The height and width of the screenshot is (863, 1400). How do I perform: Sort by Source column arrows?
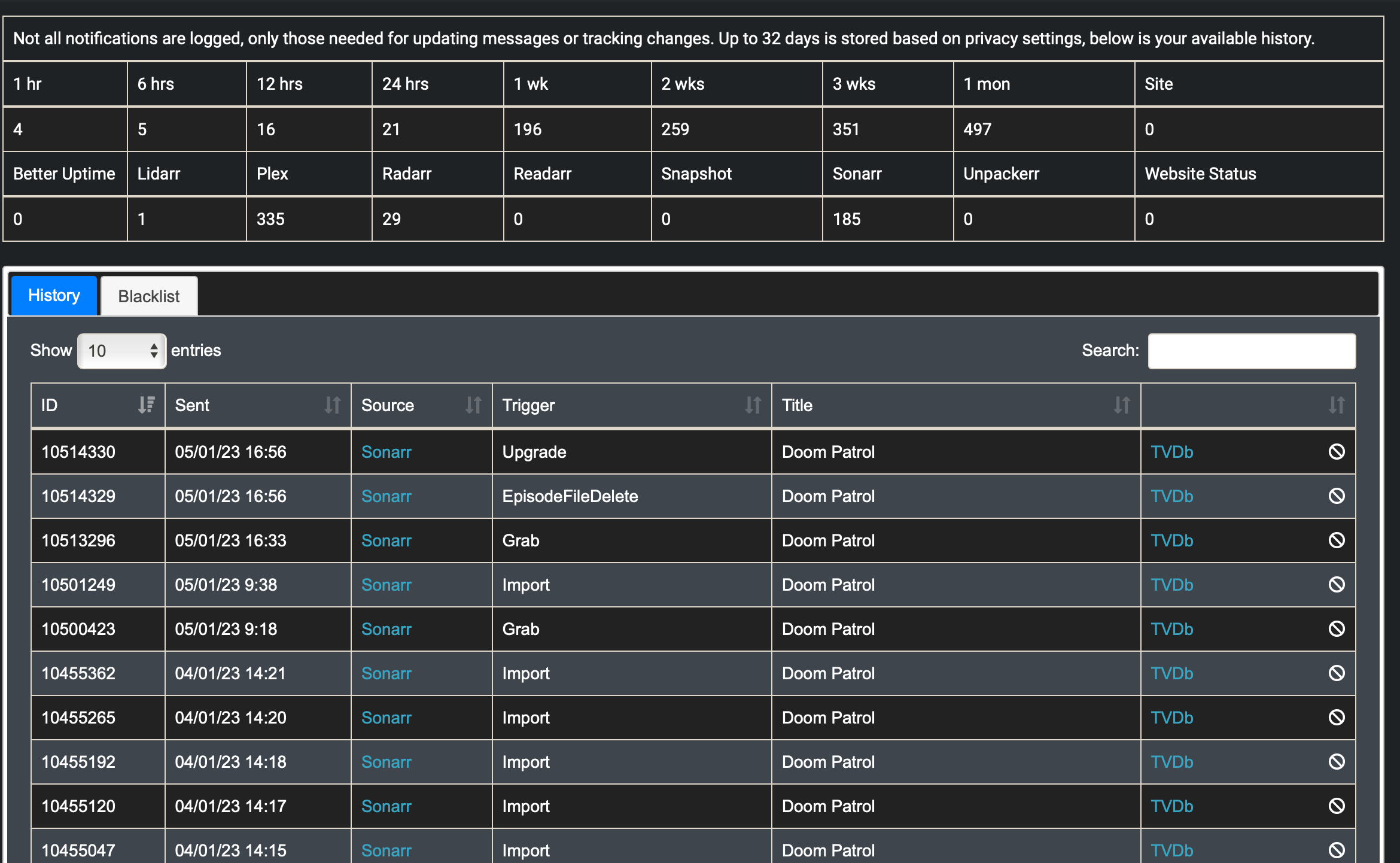click(x=473, y=405)
